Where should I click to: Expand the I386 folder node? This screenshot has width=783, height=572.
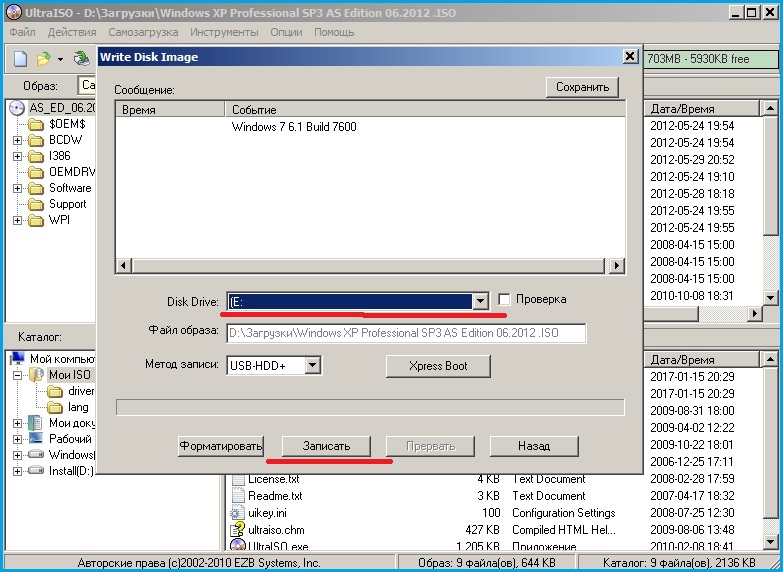17,156
